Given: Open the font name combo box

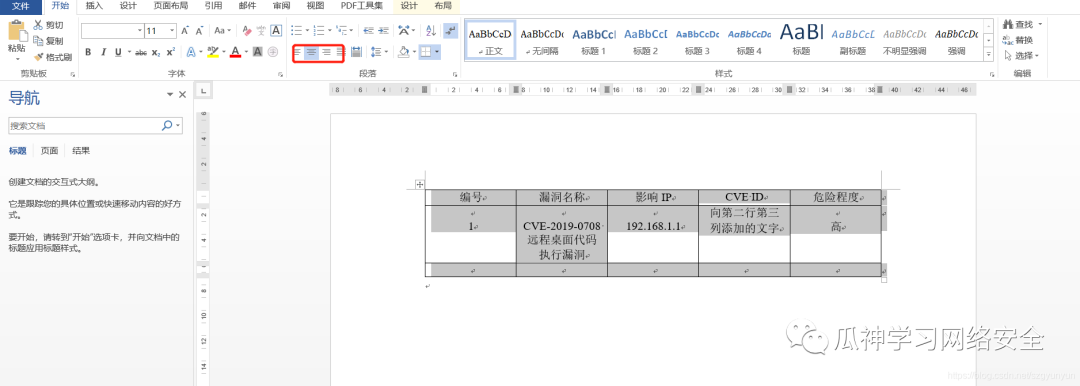Looking at the screenshot, I should pyautogui.click(x=112, y=30).
